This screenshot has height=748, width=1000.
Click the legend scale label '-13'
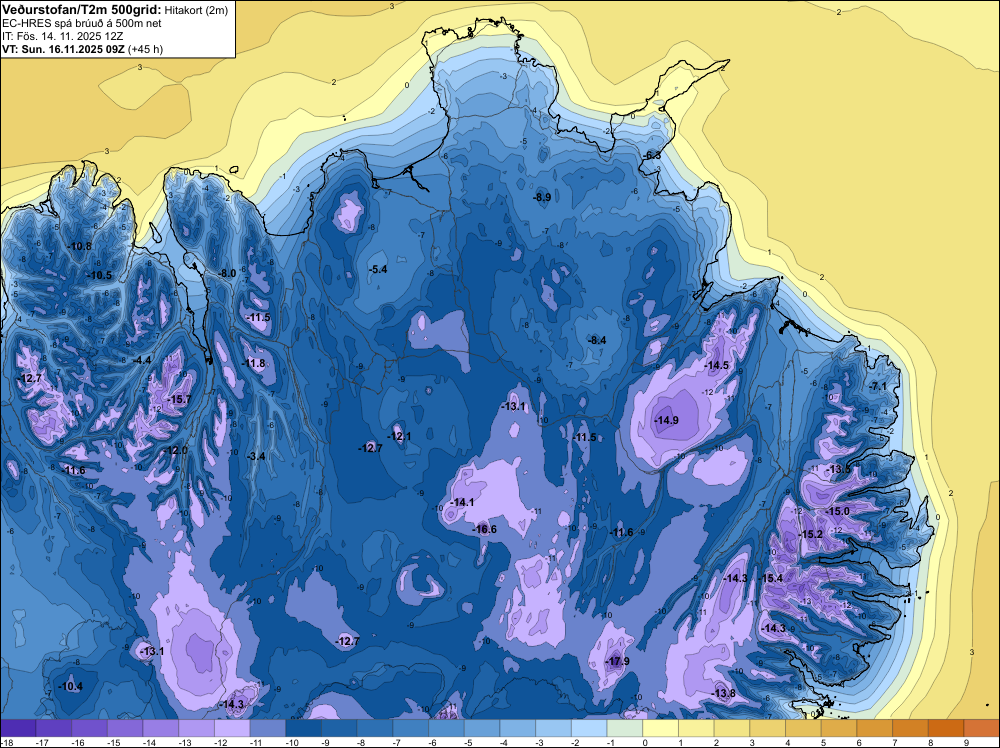186,742
